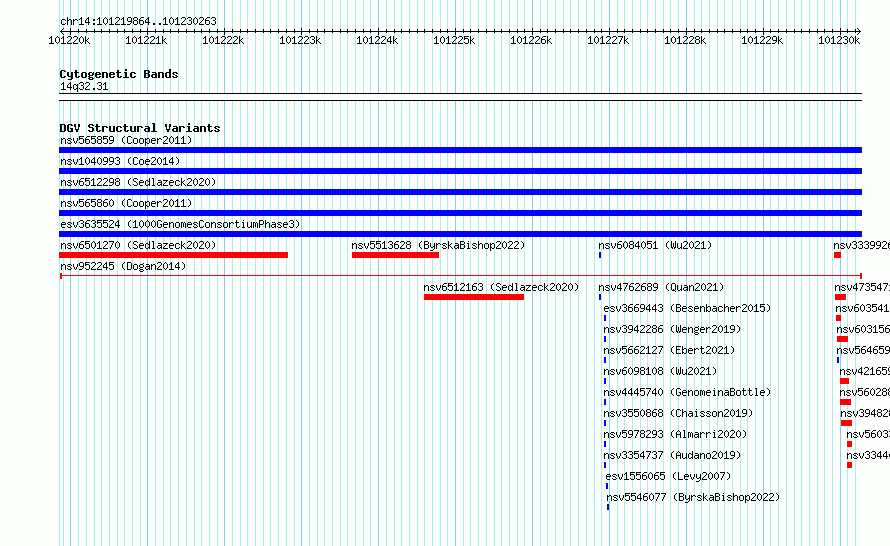The width and height of the screenshot is (890, 546).
Task: Open the nsv1040993 (Coe2014) label
Action: click(x=120, y=161)
